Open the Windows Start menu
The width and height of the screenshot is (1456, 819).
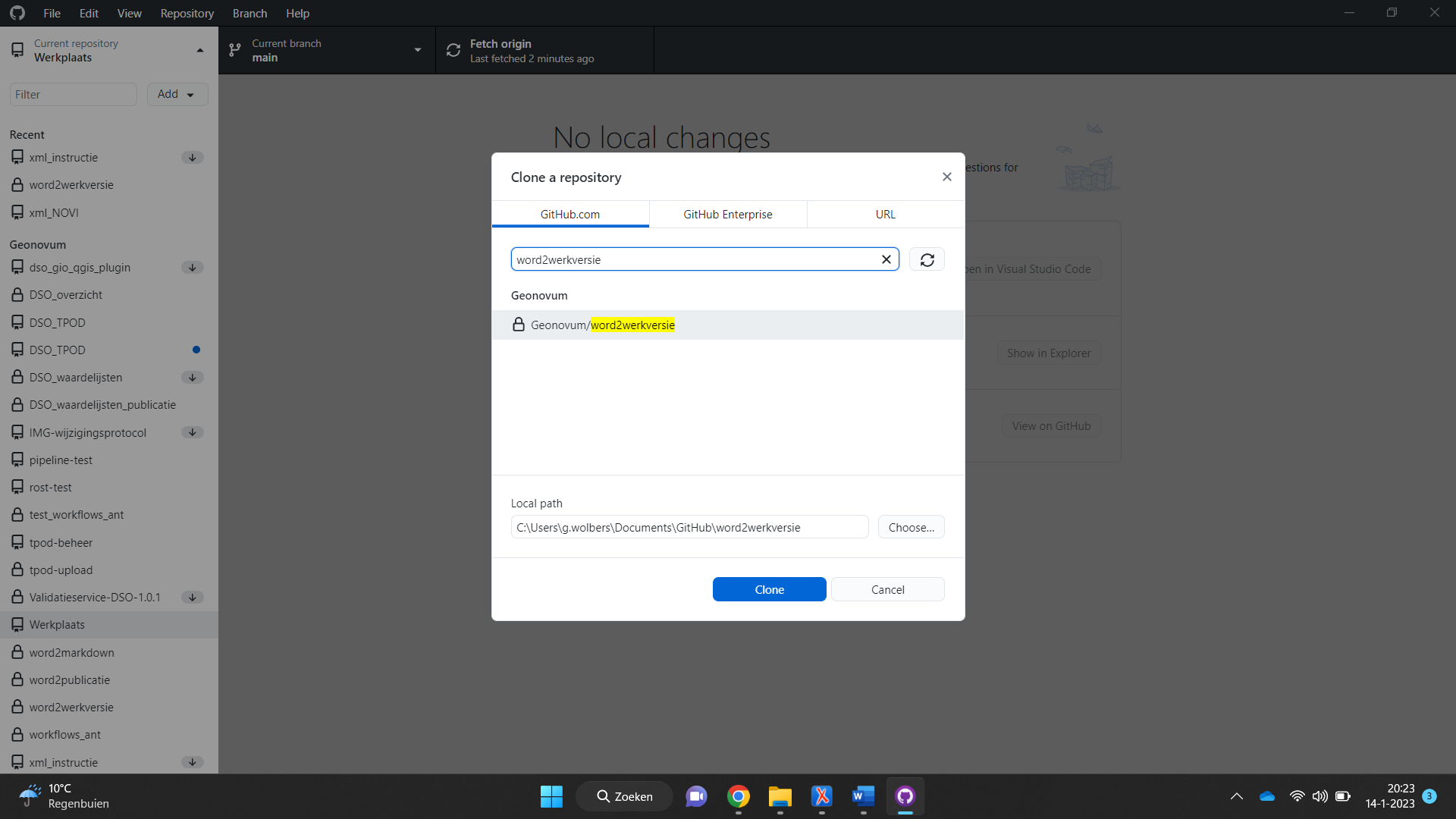pos(551,796)
